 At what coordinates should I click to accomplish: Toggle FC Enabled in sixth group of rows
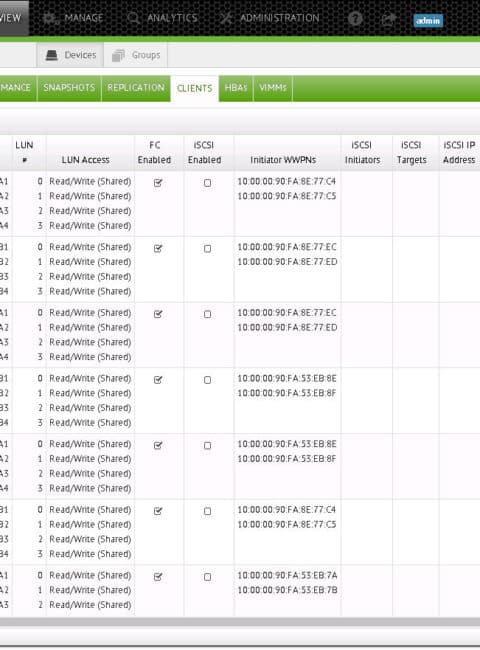pyautogui.click(x=158, y=511)
